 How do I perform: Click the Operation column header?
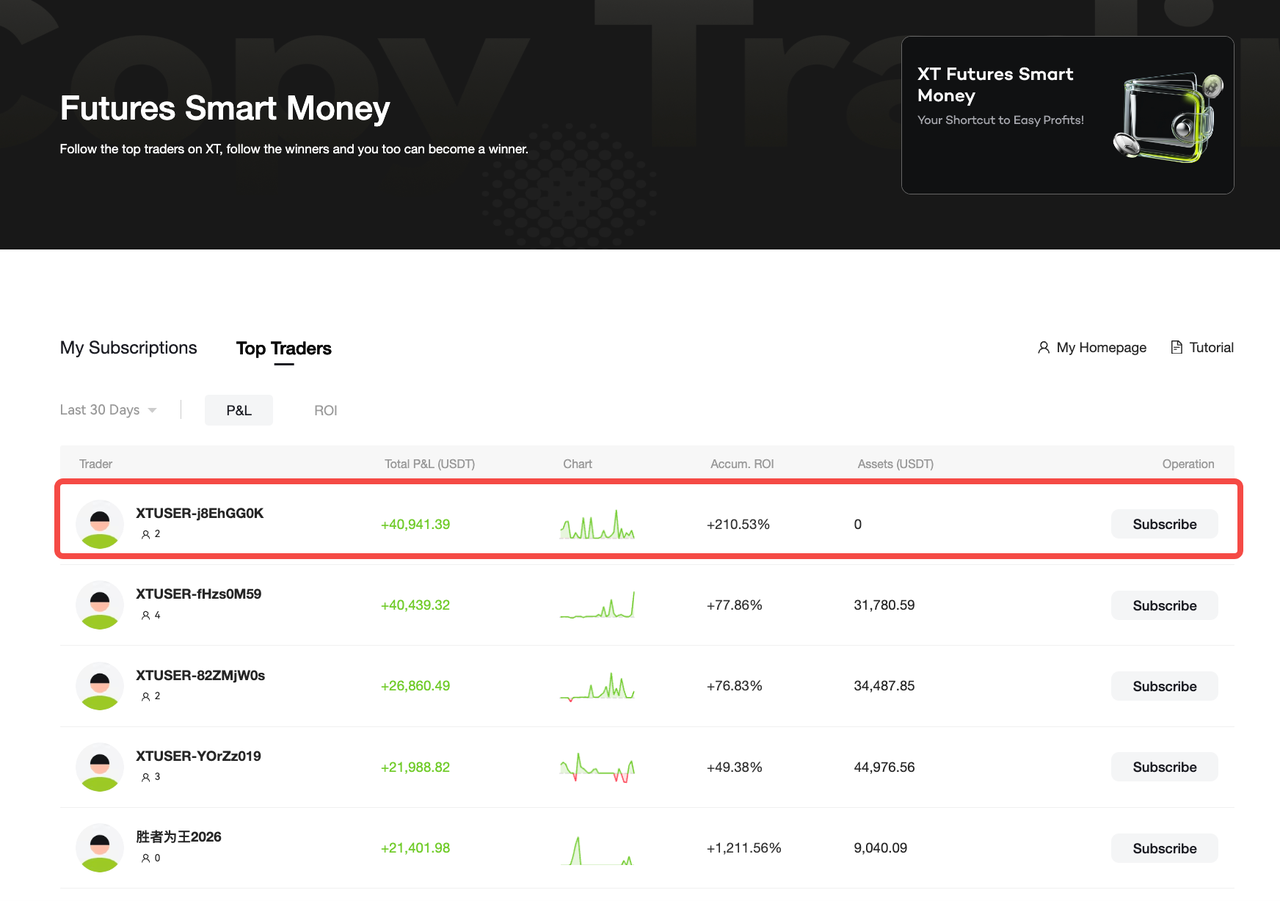1188,464
